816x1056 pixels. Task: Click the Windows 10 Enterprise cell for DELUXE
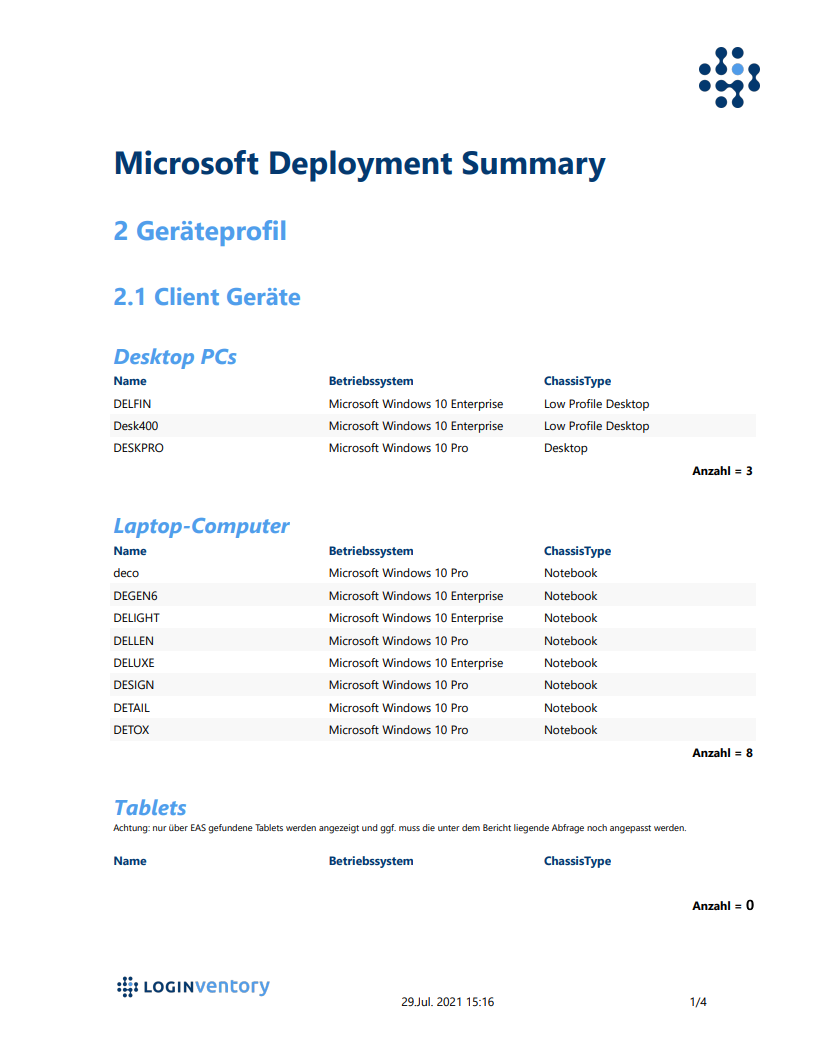coord(416,663)
